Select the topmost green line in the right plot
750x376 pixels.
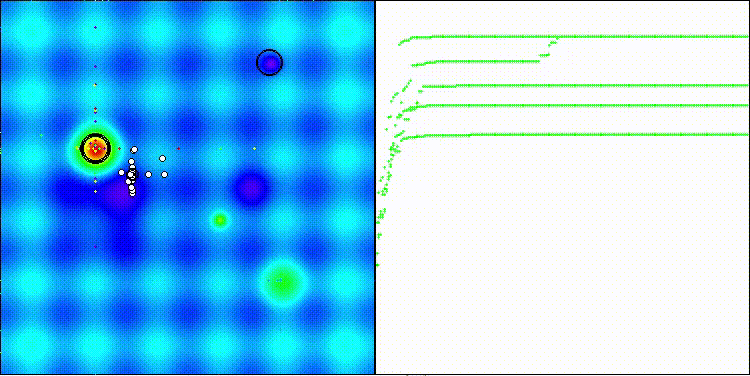click(x=574, y=37)
